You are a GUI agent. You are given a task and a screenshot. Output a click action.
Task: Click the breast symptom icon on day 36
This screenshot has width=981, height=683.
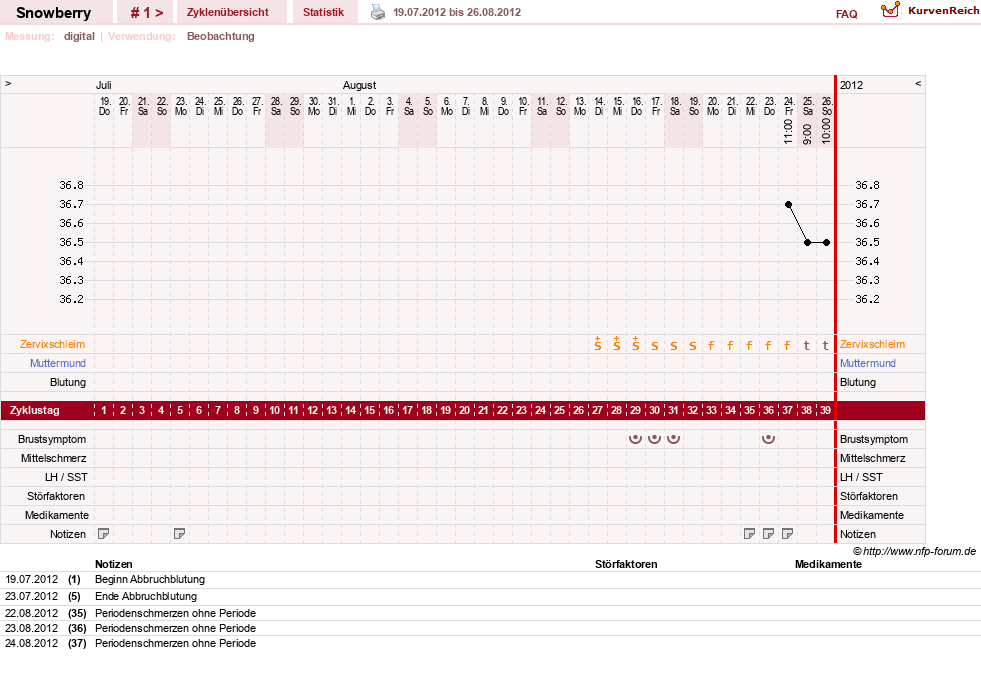(768, 438)
